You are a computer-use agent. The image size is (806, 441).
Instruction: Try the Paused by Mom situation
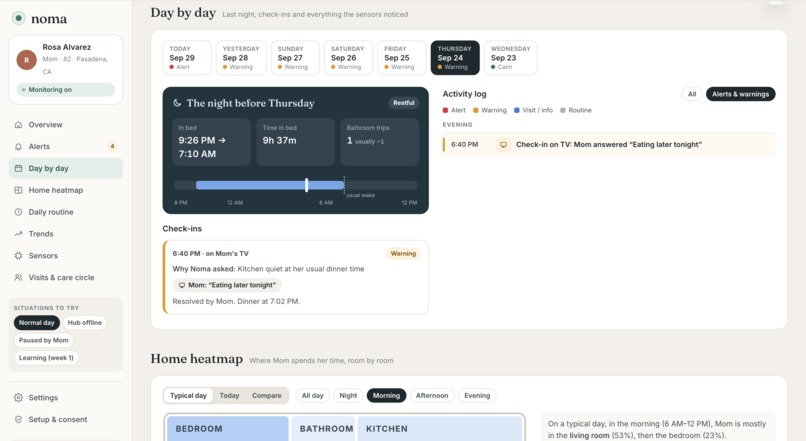44,340
